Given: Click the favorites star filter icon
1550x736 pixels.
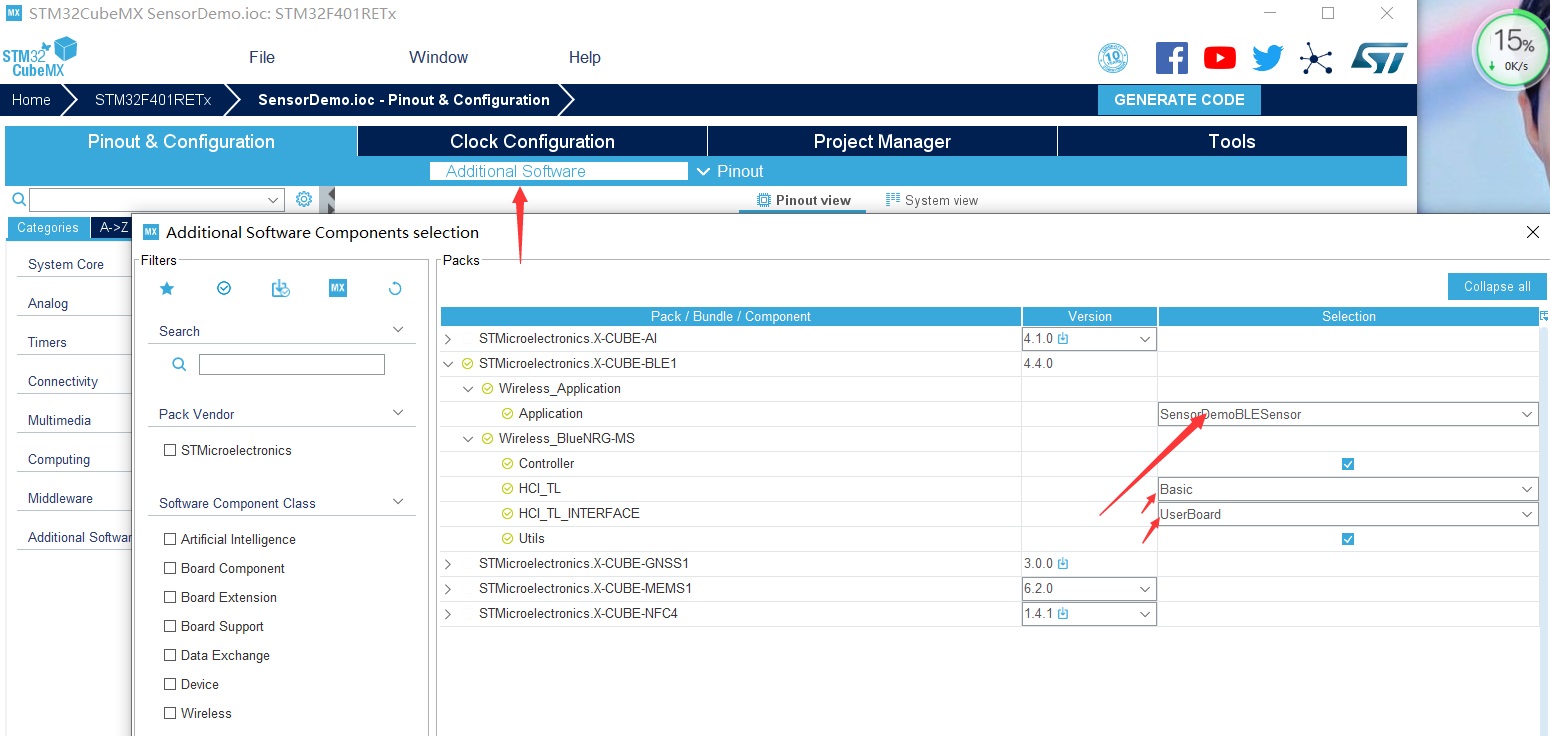Looking at the screenshot, I should pos(167,288).
